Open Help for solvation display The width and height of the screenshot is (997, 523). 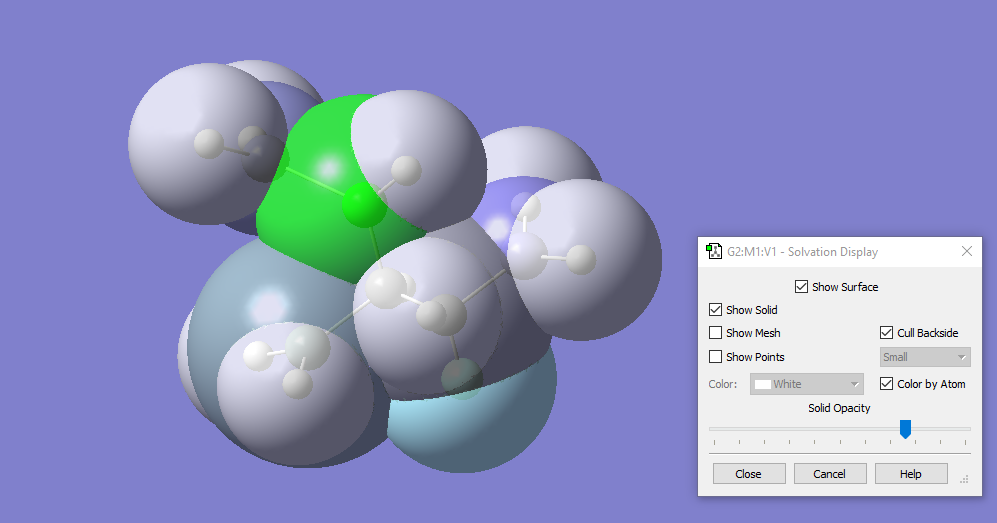(910, 474)
